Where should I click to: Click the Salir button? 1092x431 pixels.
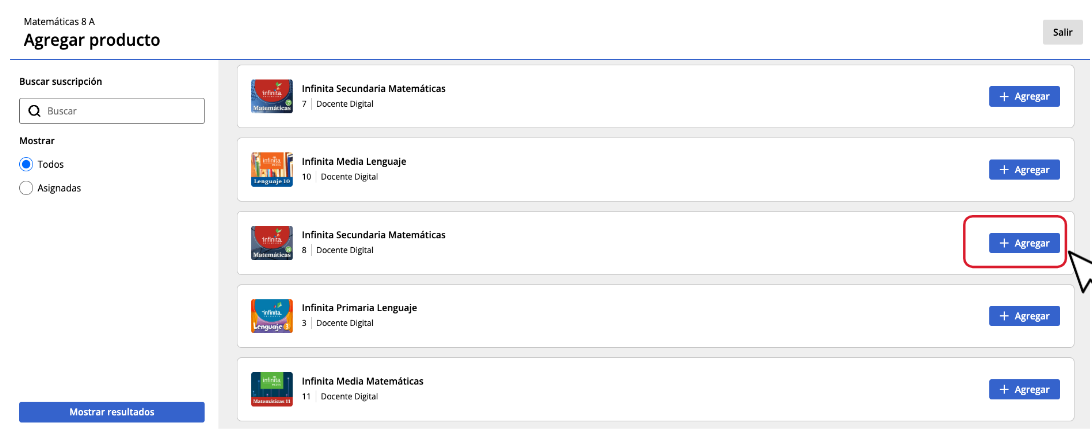pos(1062,33)
